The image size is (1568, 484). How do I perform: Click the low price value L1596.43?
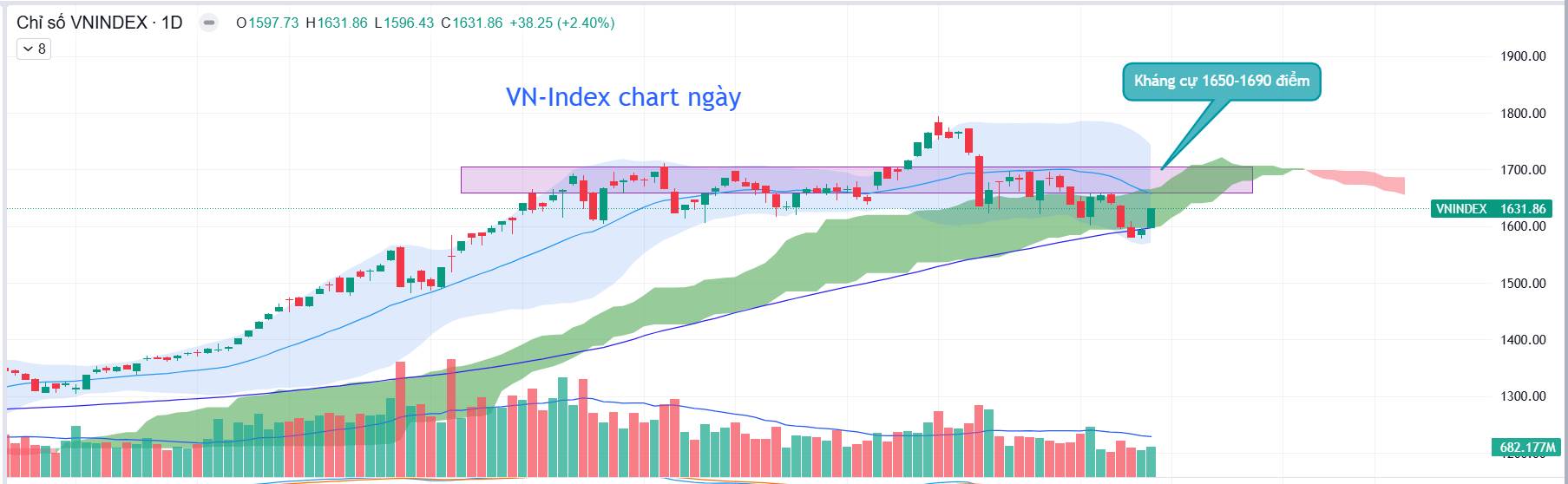403,23
